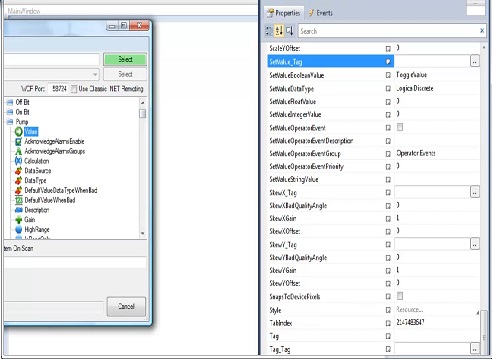This screenshot has height=360, width=493.
Task: Click the HighRange property icon
Action: [19, 230]
